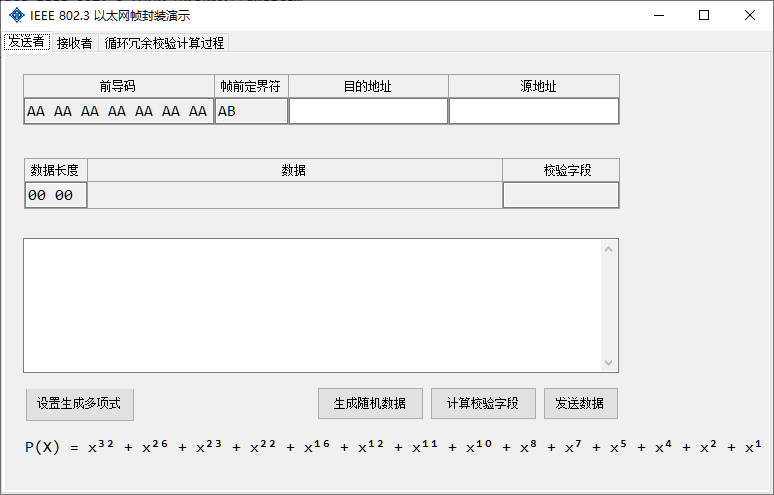774x495 pixels.
Task: Click the 设置生成多项式 button
Action: coord(79,404)
